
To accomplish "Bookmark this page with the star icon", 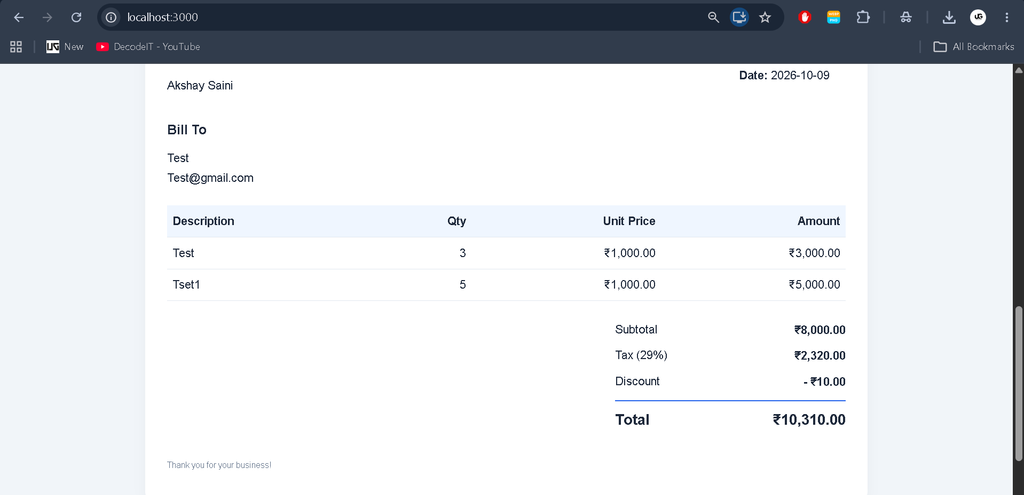I will [765, 18].
